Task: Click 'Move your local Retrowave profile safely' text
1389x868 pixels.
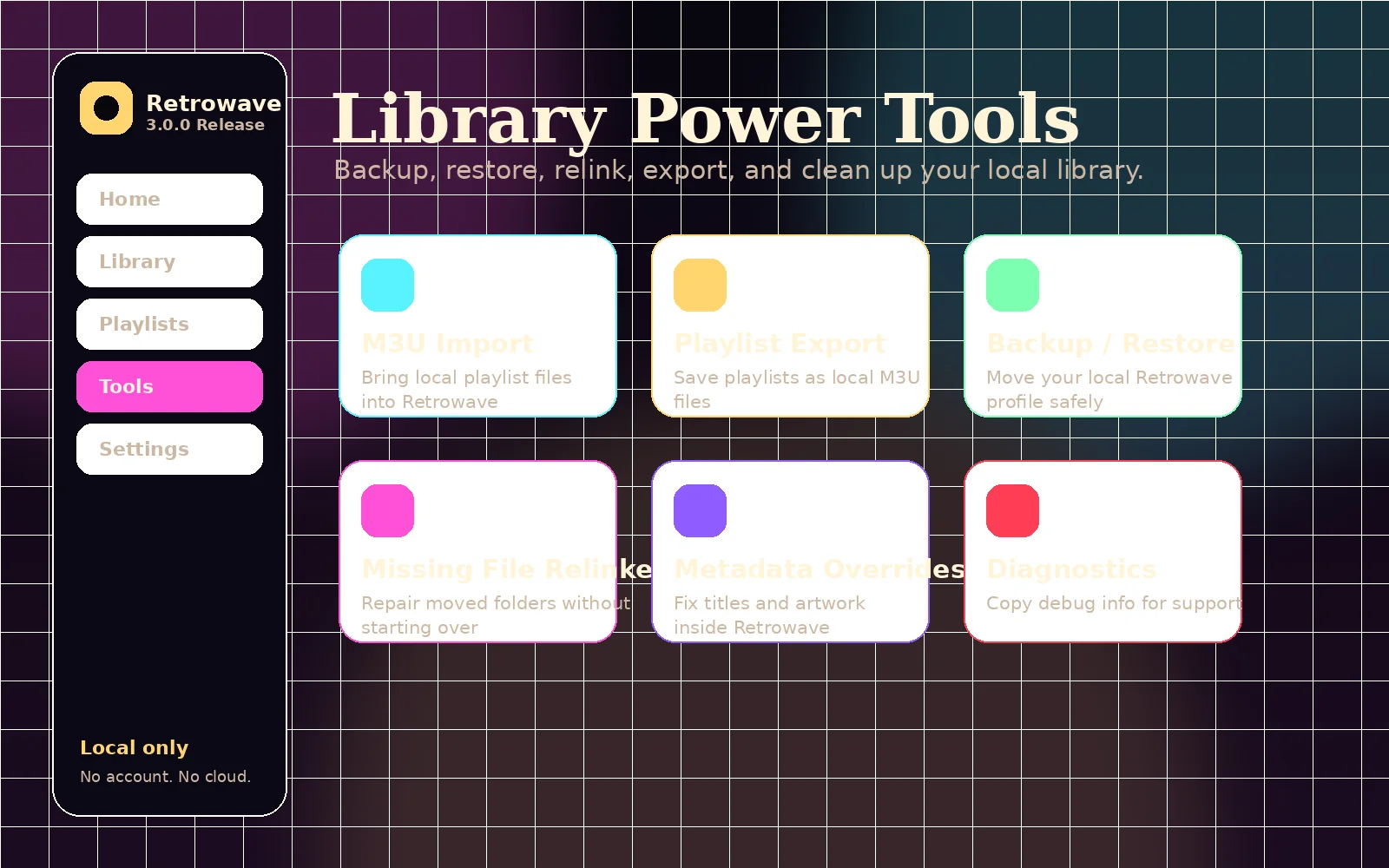Action: click(1109, 390)
